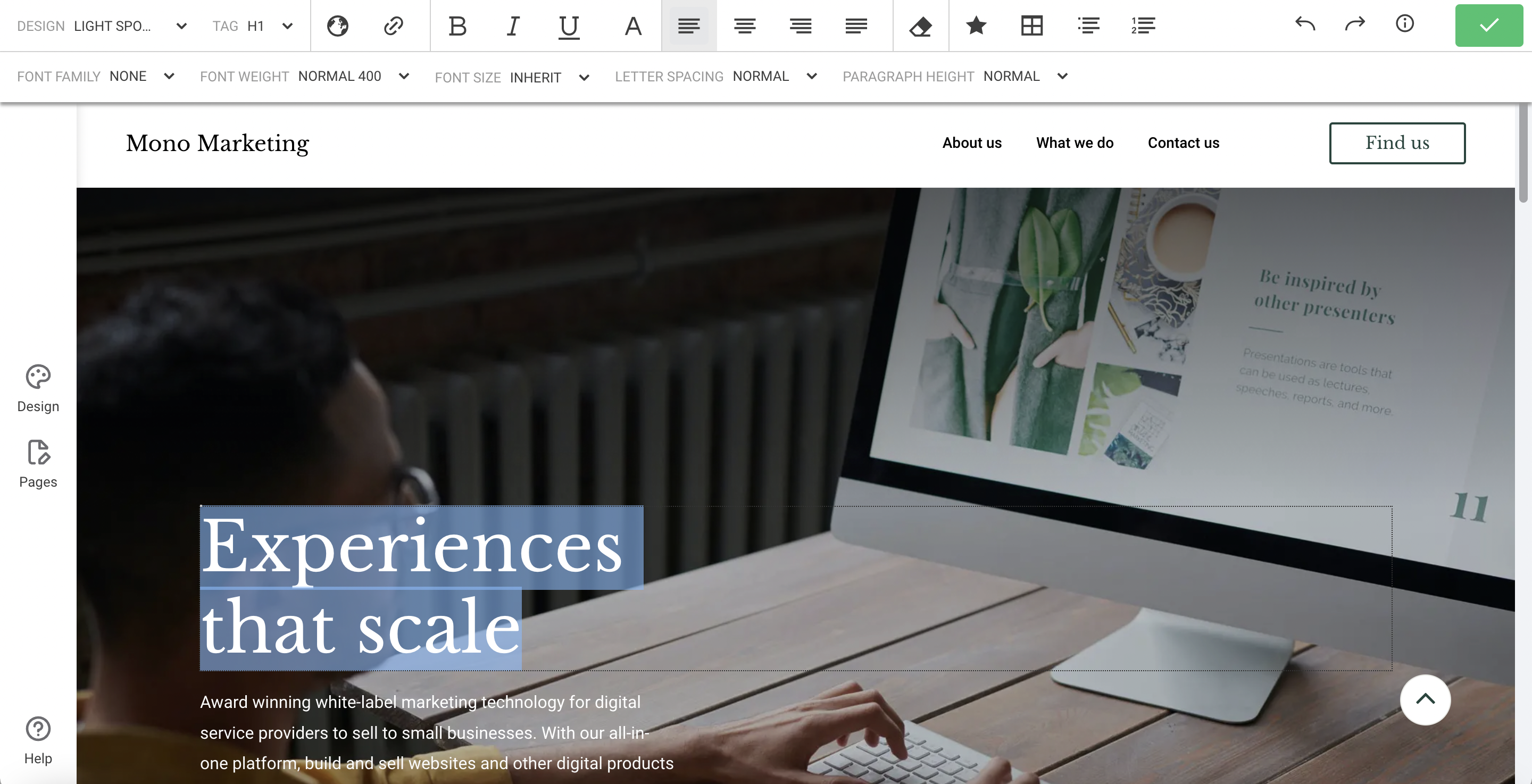The width and height of the screenshot is (1532, 784).
Task: Open the info icon
Action: (x=1405, y=24)
